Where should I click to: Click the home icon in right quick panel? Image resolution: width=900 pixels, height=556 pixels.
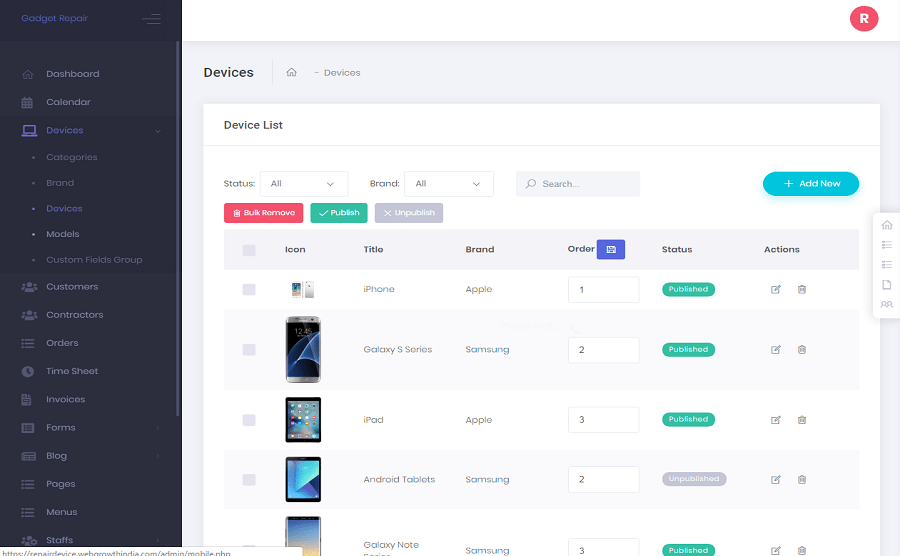[887, 225]
